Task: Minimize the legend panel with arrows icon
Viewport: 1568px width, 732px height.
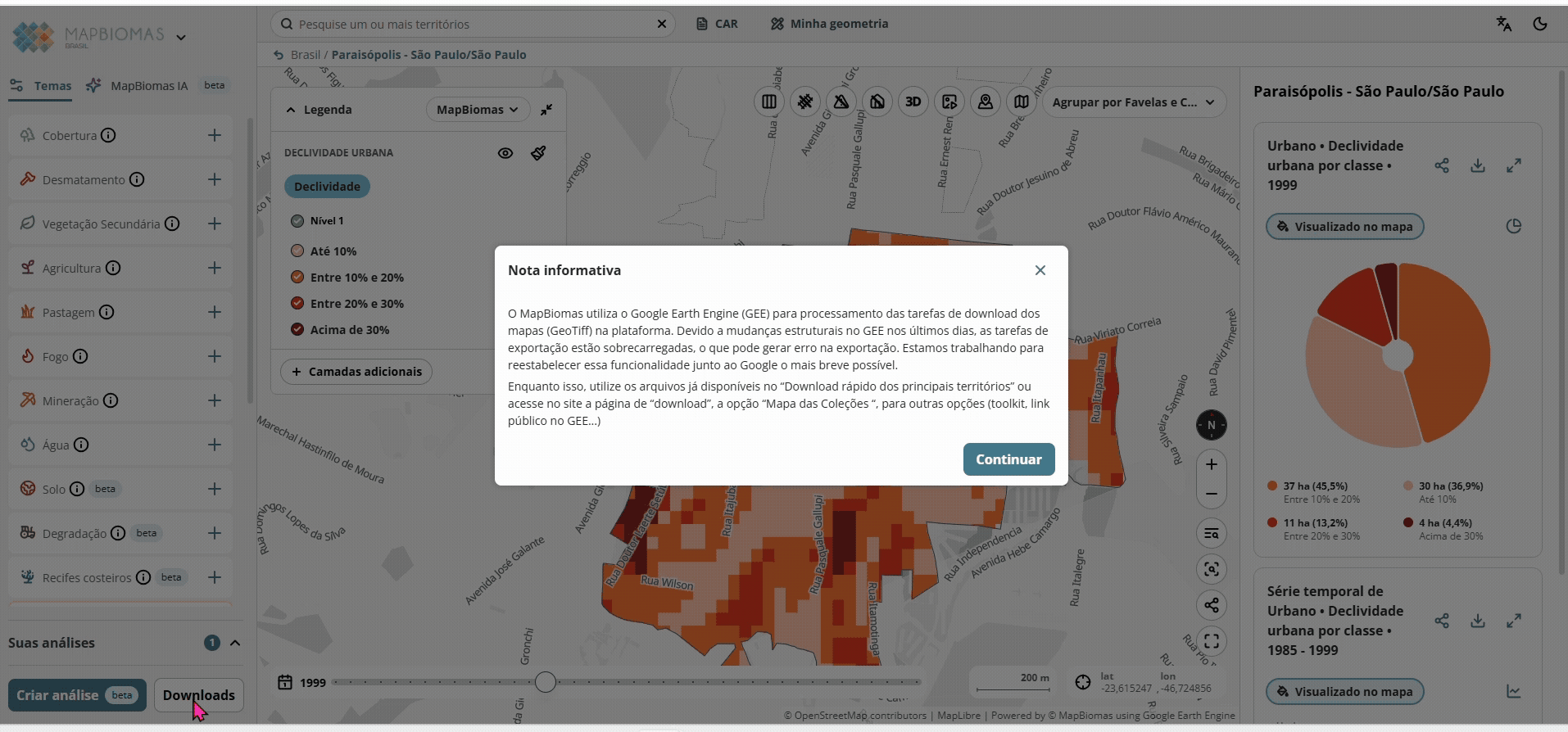Action: pos(546,110)
